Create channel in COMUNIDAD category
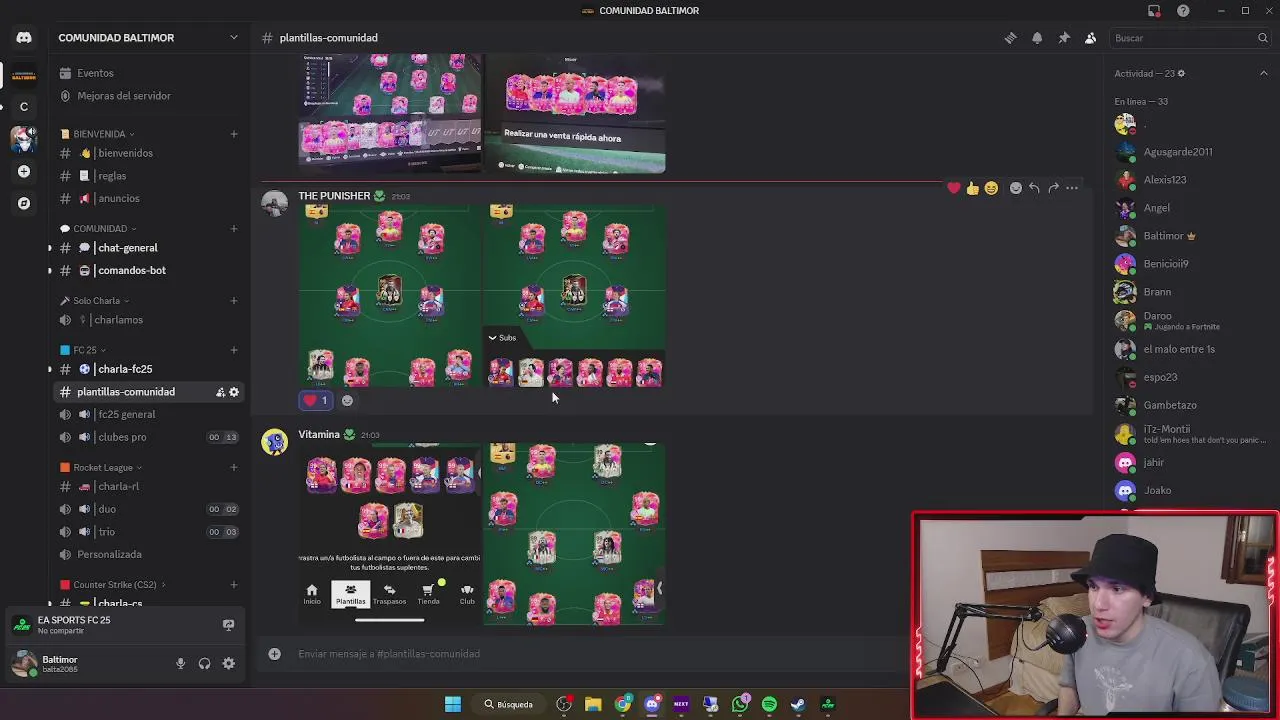The image size is (1280, 720). coord(234,229)
